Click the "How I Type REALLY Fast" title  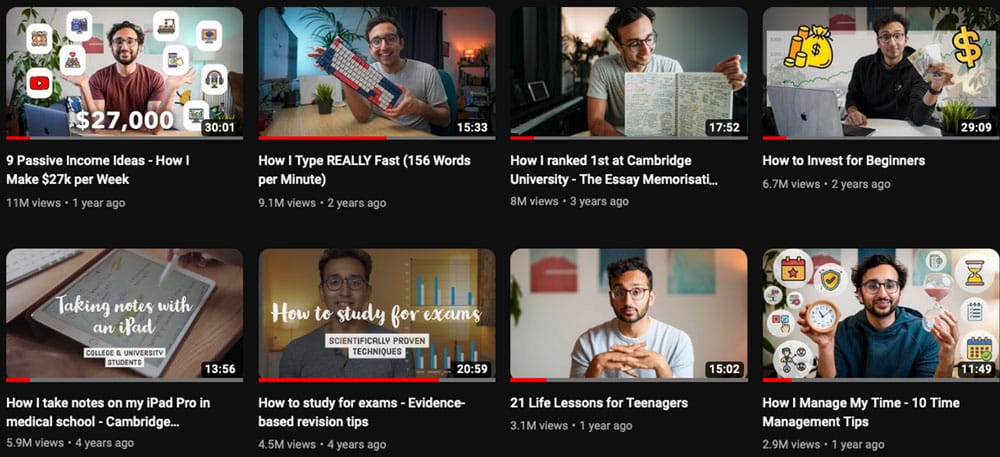(x=364, y=170)
